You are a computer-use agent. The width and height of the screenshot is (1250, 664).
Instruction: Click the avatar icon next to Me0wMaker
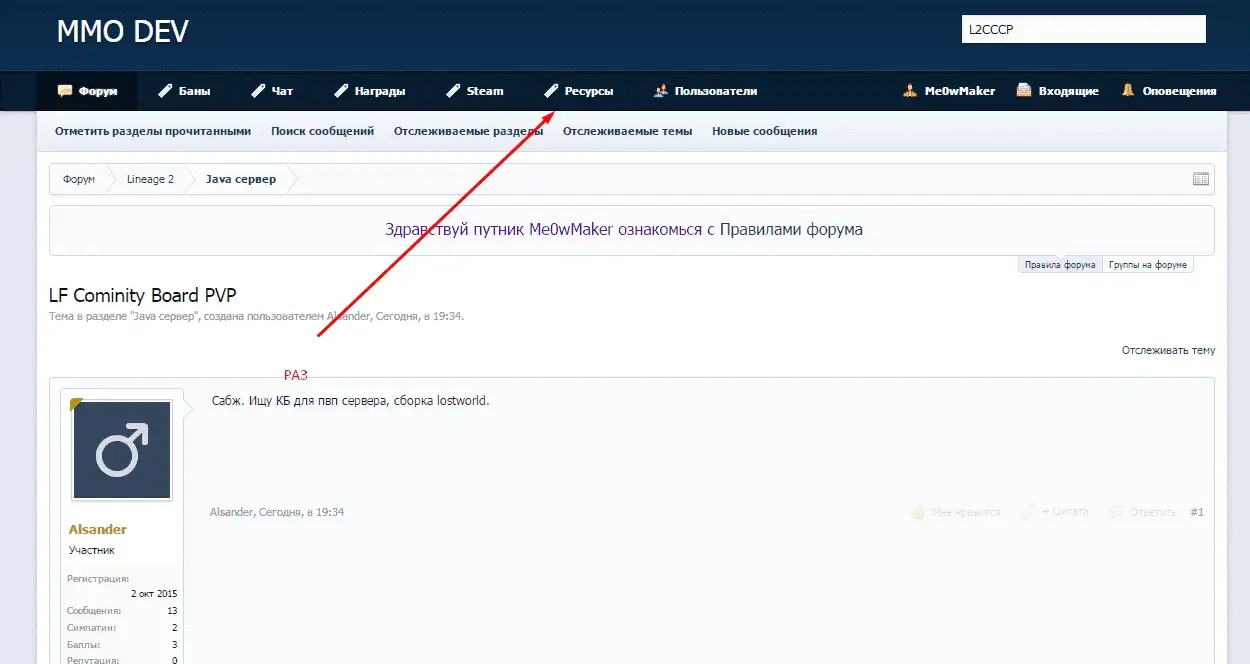click(910, 91)
